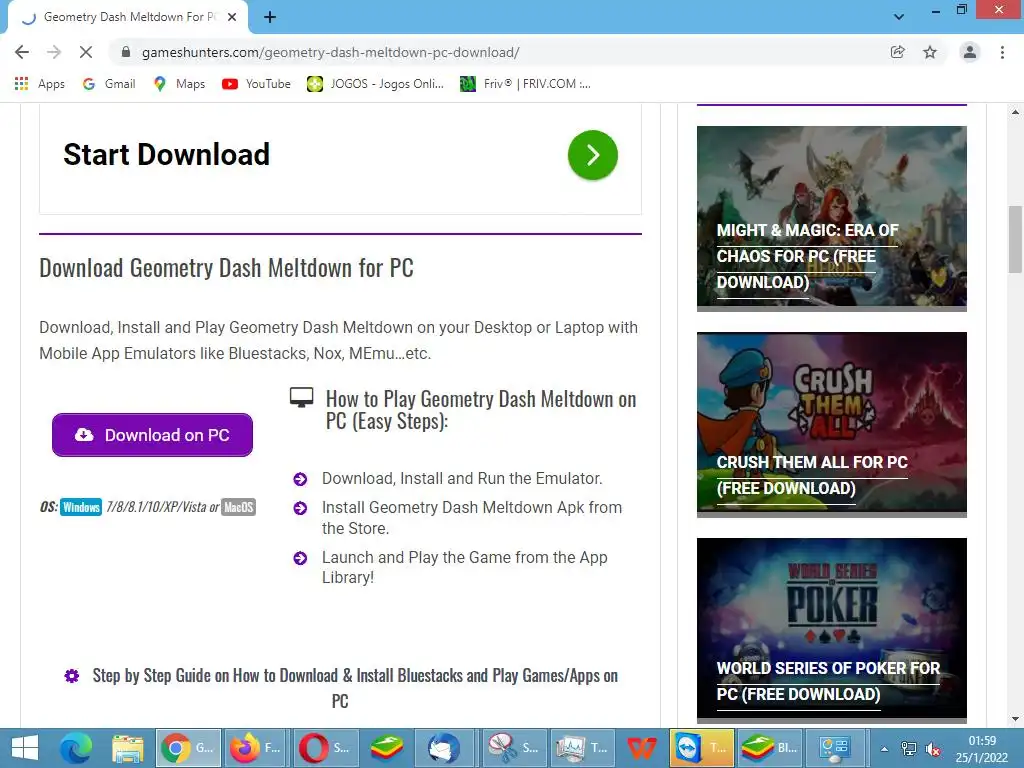Image resolution: width=1024 pixels, height=768 pixels.
Task: Stop page loading with the X button
Action: [x=86, y=52]
